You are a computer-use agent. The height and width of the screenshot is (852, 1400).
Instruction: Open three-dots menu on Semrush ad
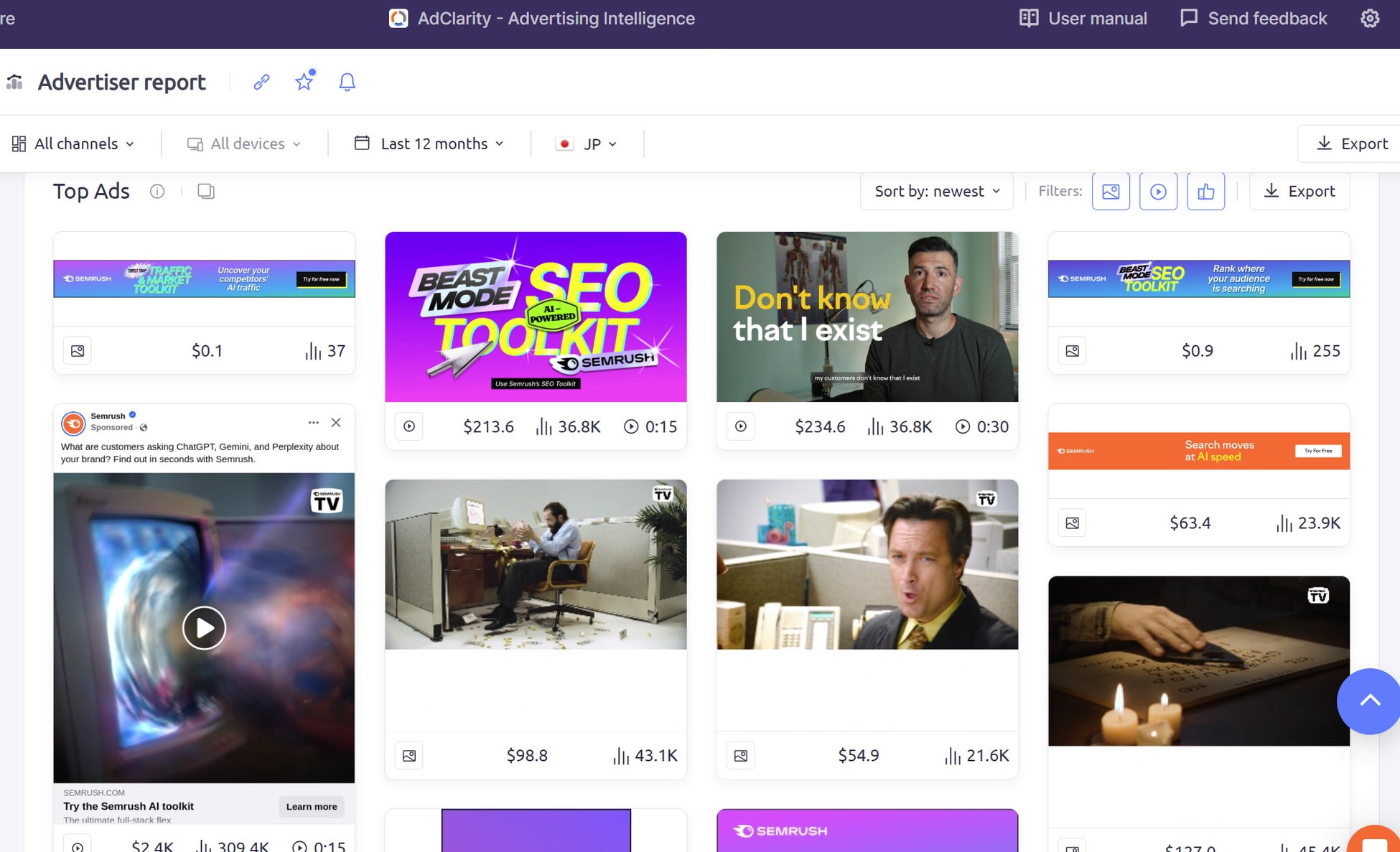point(313,423)
